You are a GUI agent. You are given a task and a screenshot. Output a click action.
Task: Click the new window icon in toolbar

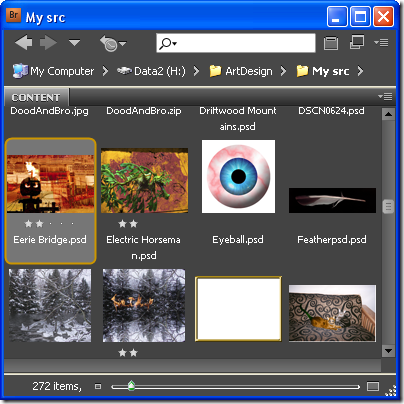click(x=357, y=42)
